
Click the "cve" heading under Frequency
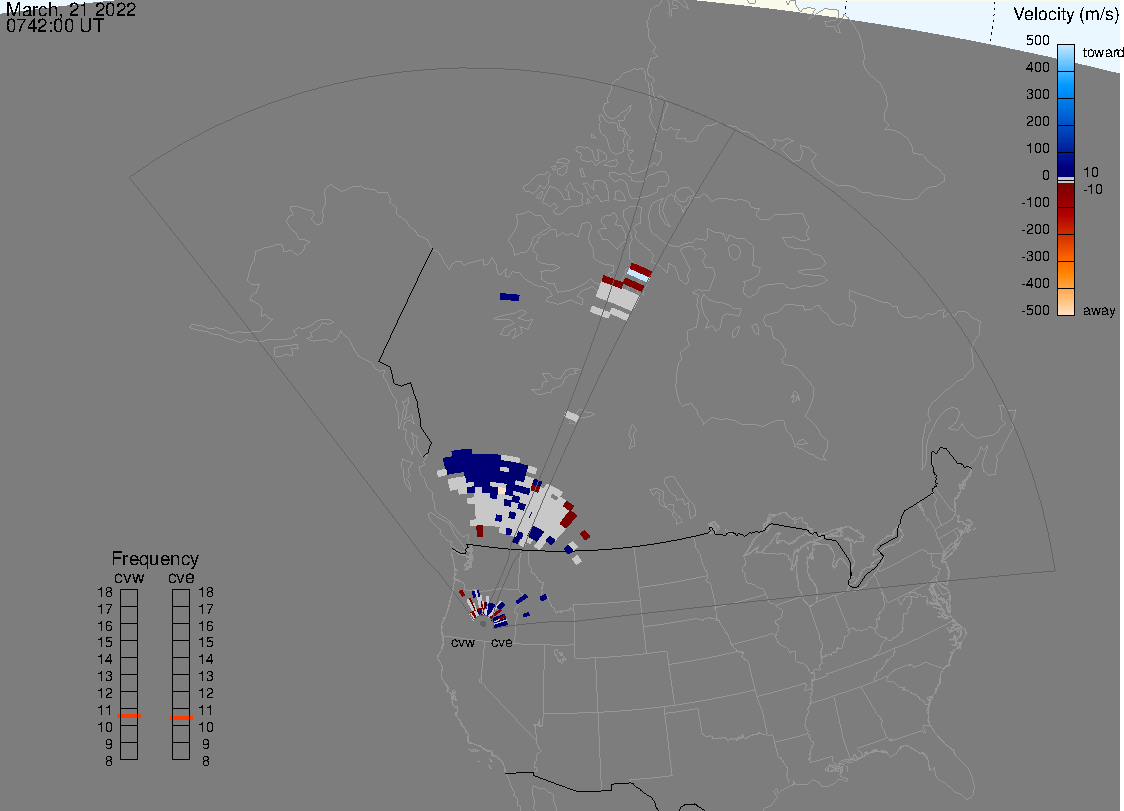click(x=181, y=577)
